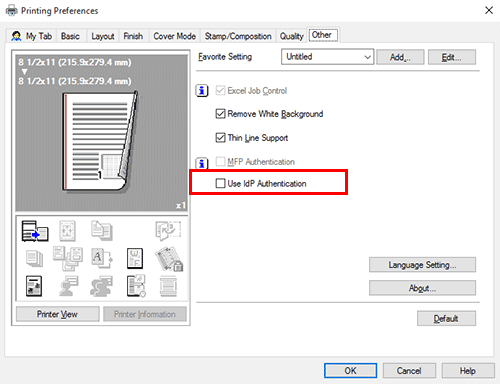Click the greyed letter A overlay icon
The width and height of the screenshot is (500, 384).
102,258
